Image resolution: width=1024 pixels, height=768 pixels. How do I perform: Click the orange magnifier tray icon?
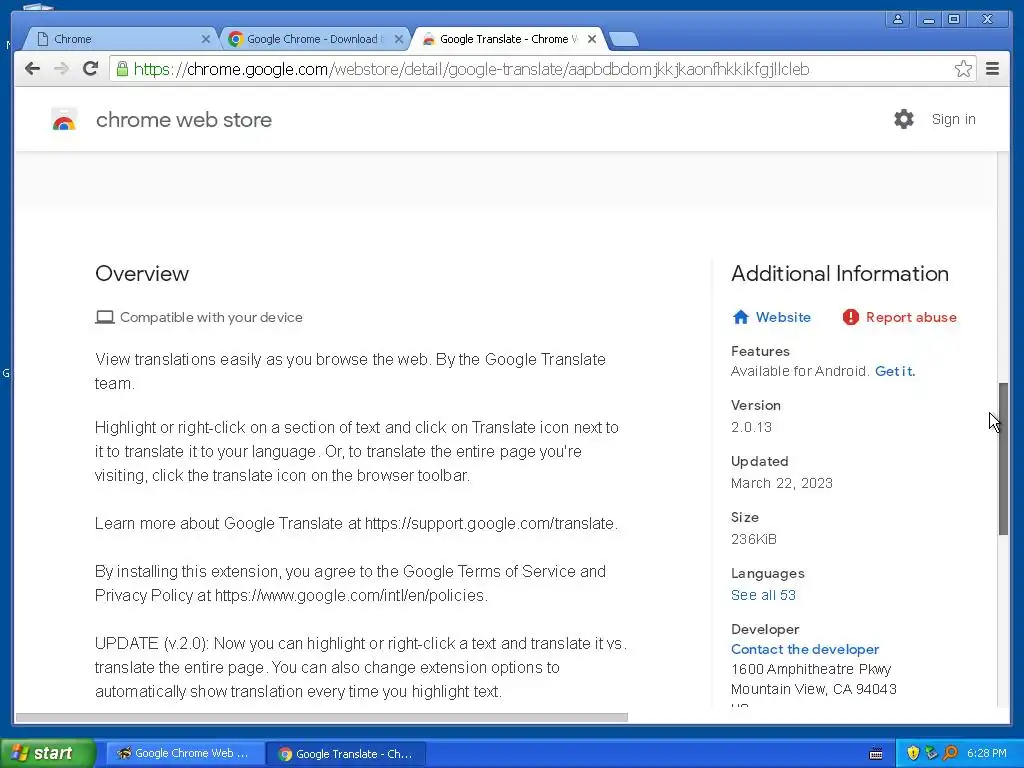click(950, 753)
